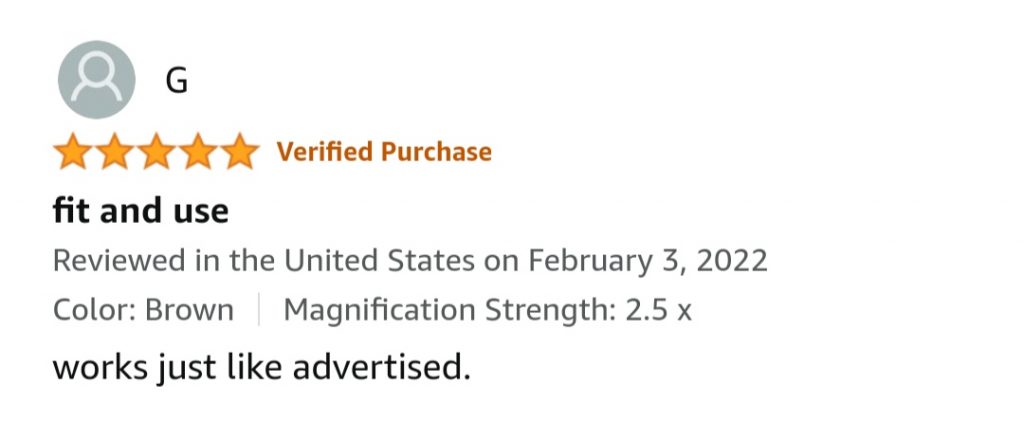Click the gray reviewer profile avatar
This screenshot has height=421, width=1024.
[x=97, y=80]
